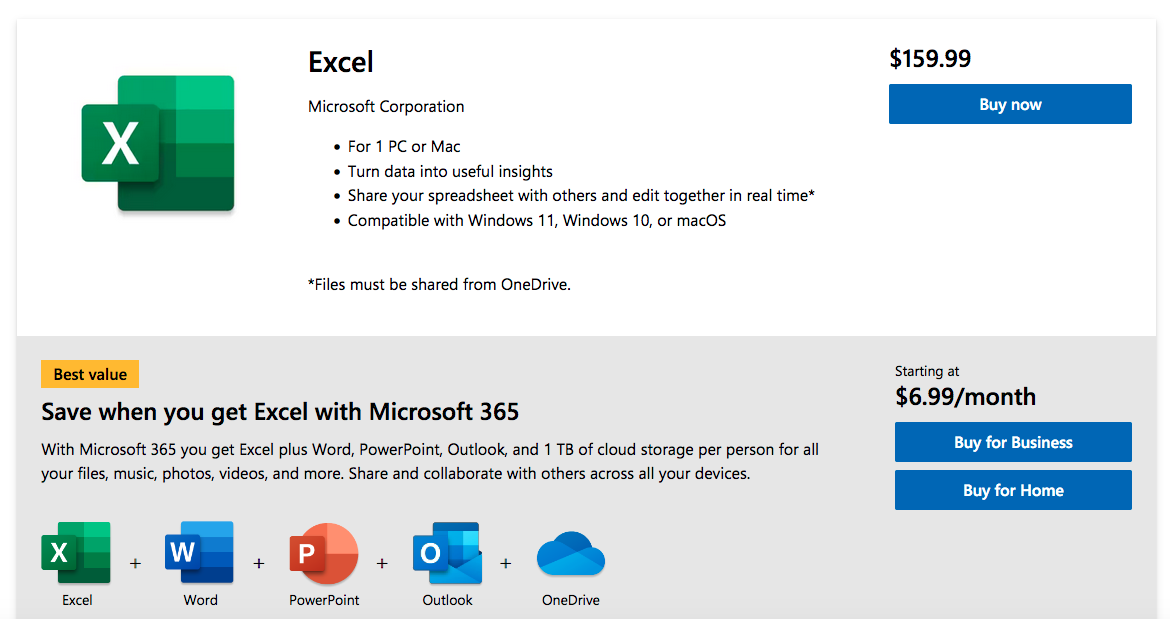This screenshot has width=1170, height=619.
Task: Click the Save when you get Excel heading
Action: point(280,411)
